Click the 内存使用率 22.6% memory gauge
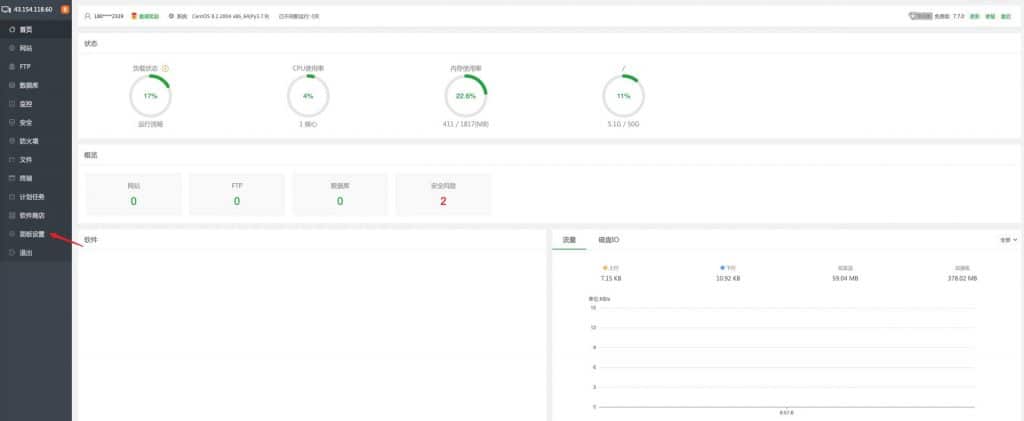This screenshot has height=421, width=1024. [x=466, y=96]
